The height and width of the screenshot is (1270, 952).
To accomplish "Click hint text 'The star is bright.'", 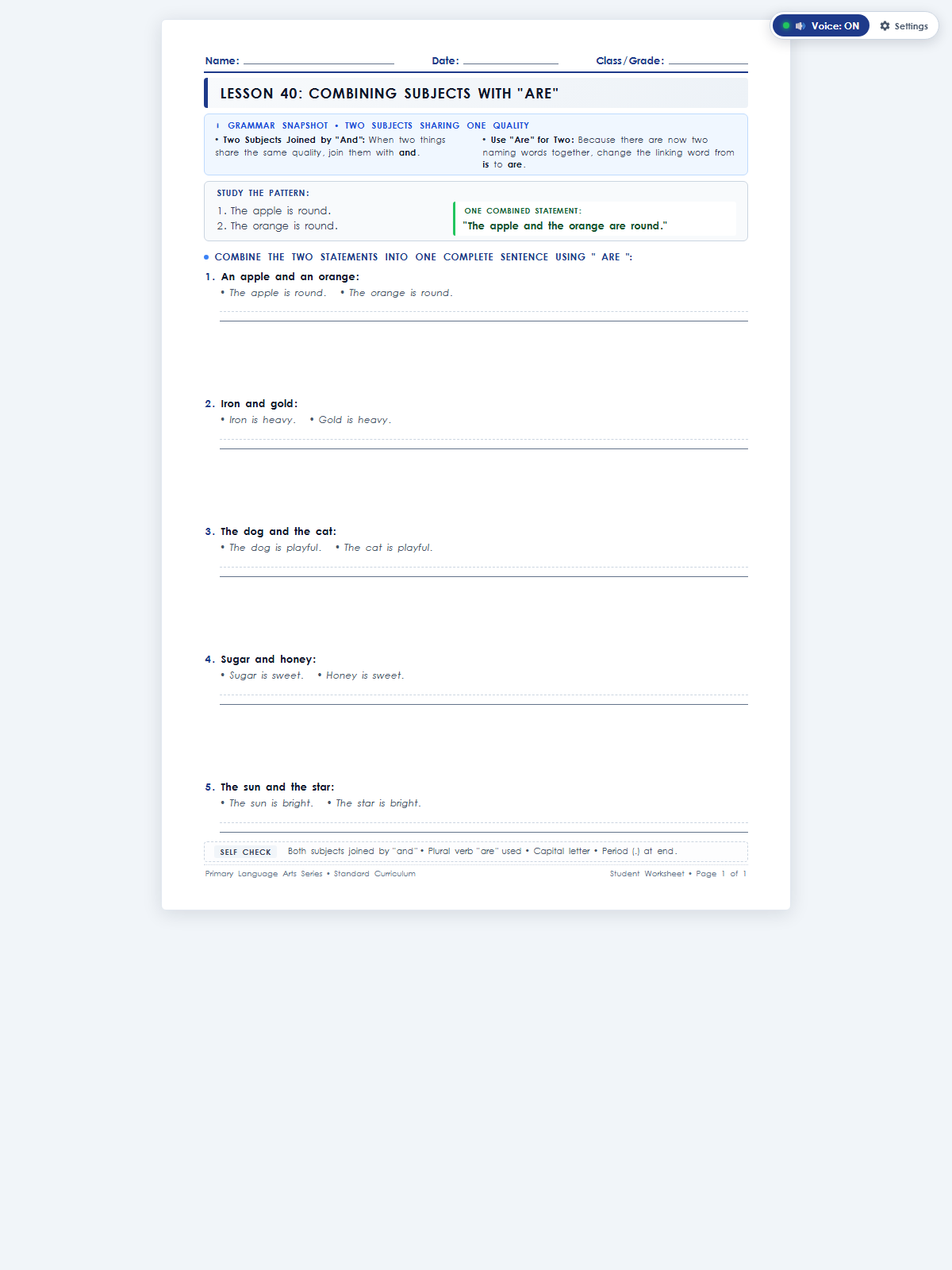I will click(x=378, y=803).
